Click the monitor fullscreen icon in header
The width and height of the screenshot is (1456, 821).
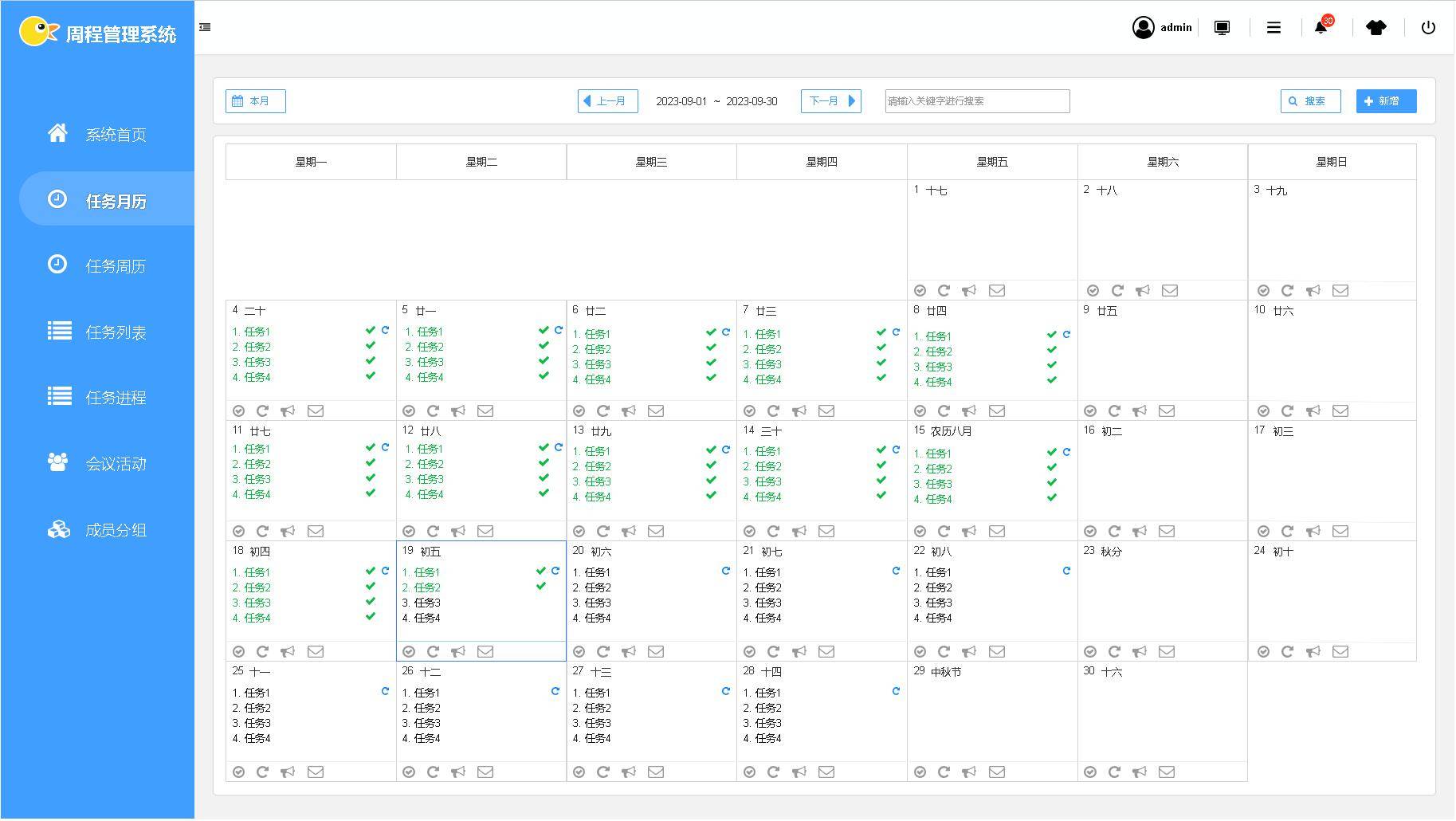click(x=1222, y=28)
